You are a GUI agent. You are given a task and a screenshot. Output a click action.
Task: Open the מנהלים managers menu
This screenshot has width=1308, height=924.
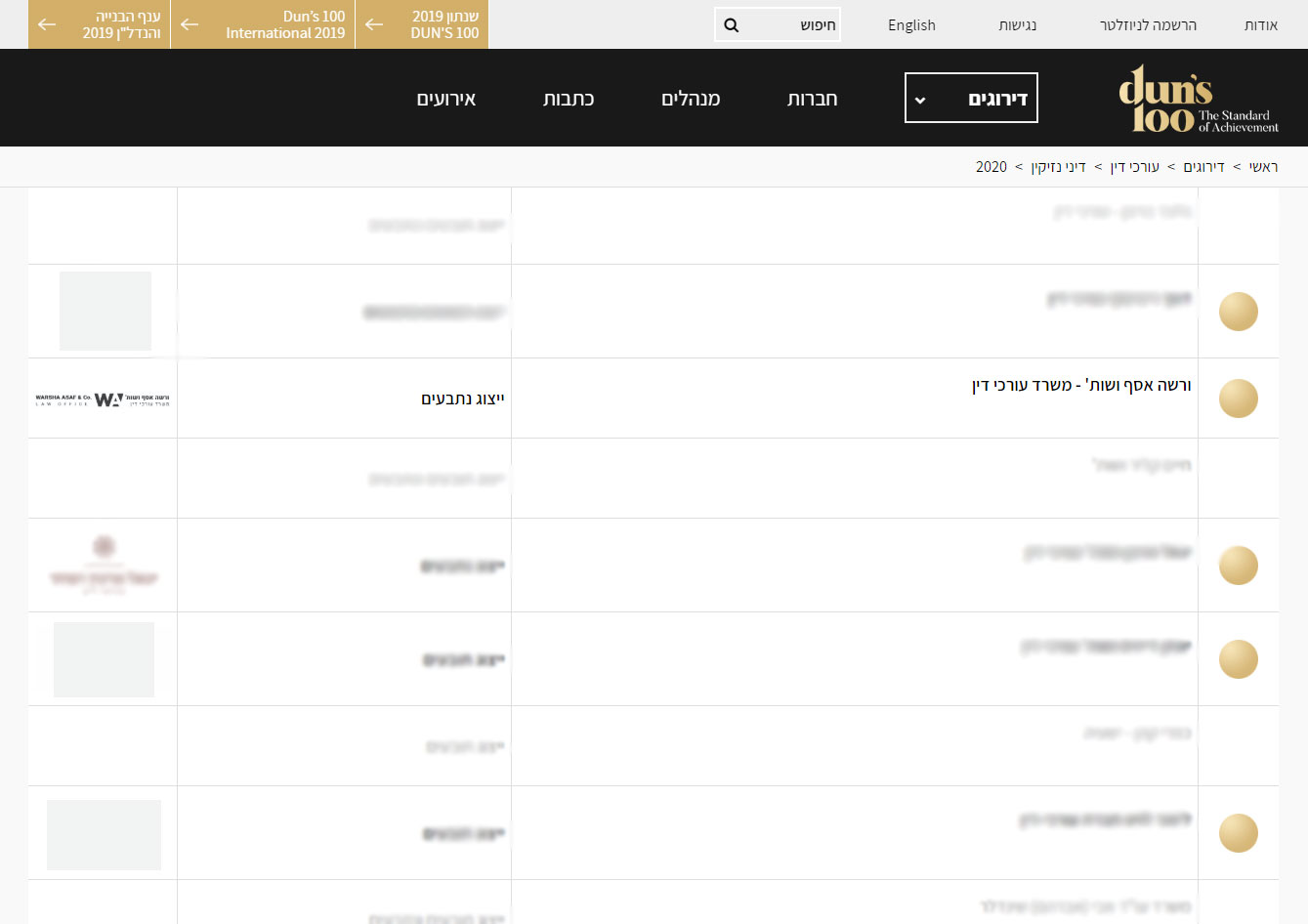[x=691, y=99]
